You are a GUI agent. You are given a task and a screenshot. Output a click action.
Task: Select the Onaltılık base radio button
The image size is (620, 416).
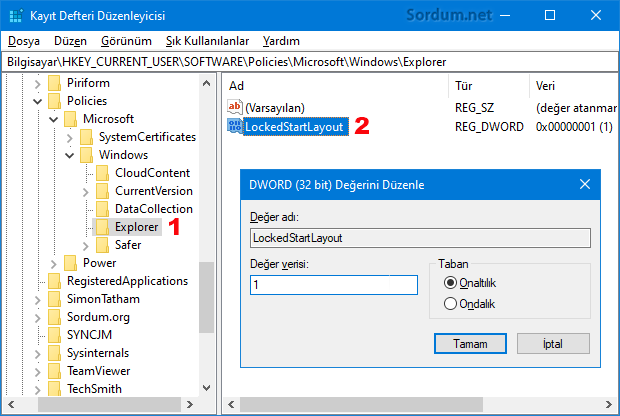point(450,283)
